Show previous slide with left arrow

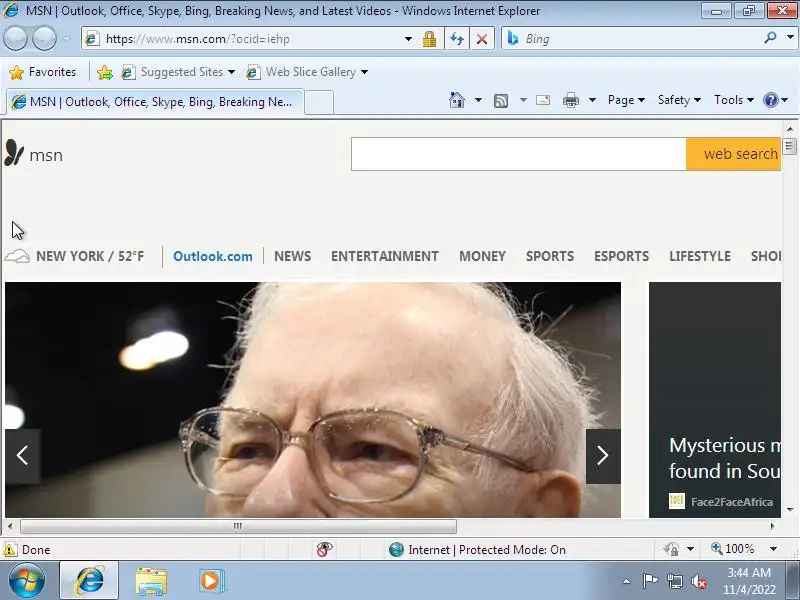22,456
